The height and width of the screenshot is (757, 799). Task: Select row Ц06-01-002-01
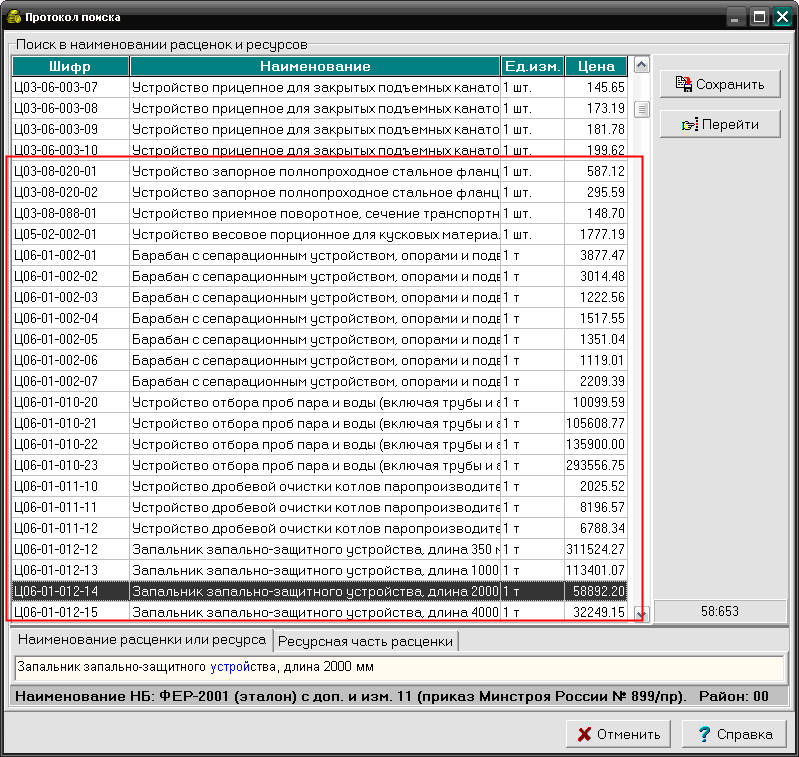click(x=319, y=255)
